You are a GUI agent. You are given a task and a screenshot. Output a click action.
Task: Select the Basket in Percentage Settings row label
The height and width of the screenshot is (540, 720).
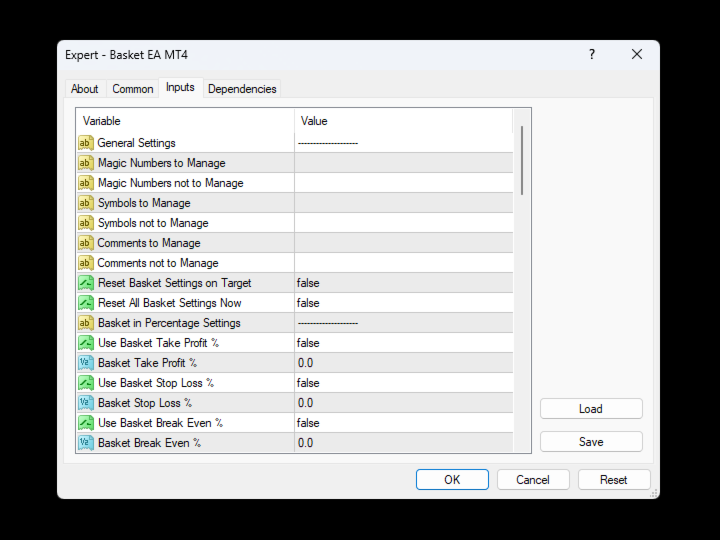pos(169,323)
